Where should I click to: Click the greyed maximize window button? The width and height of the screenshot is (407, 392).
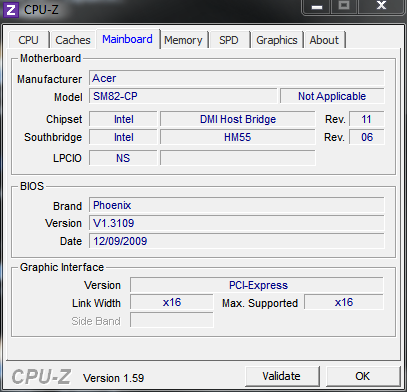point(344,6)
